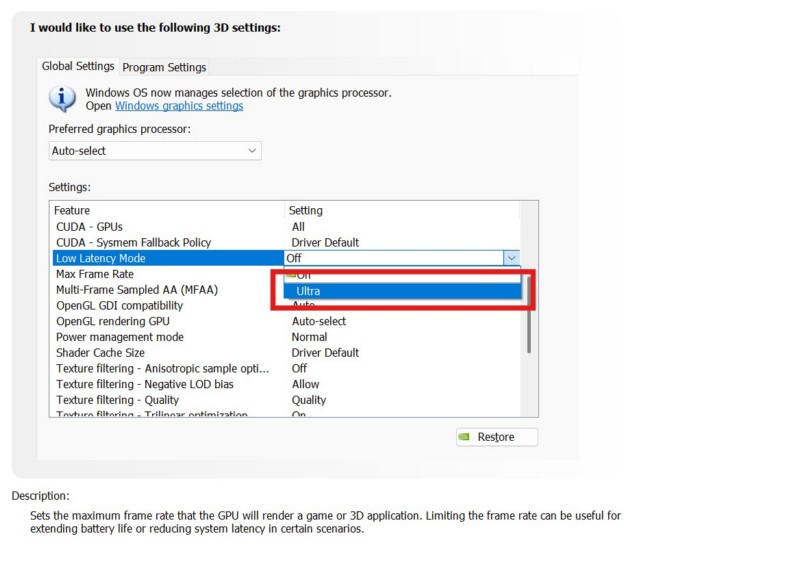Screen dimensions: 800x582
Task: Click Texture filtering - Negative LOD bias
Action: tap(145, 384)
